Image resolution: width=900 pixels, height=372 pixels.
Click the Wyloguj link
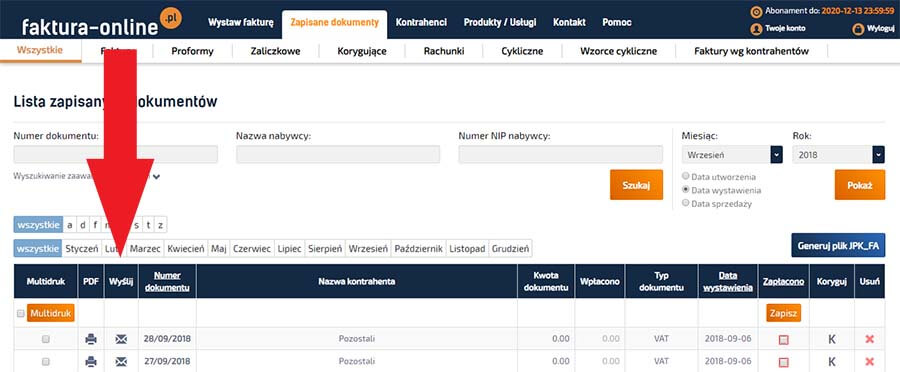click(880, 28)
